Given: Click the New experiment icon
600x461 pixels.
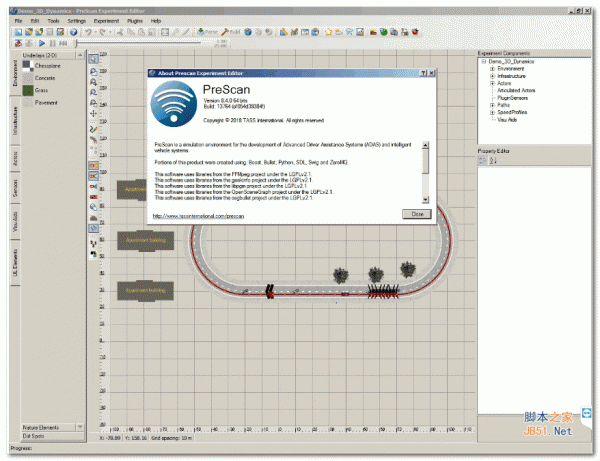Looking at the screenshot, I should (18, 32).
